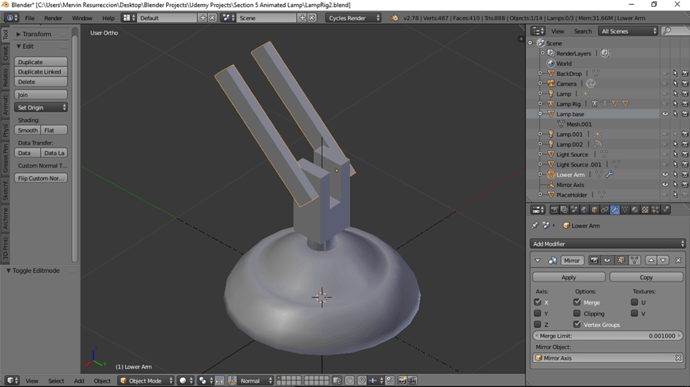Image resolution: width=690 pixels, height=387 pixels.
Task: Click the Apply modifier button
Action: coord(569,277)
